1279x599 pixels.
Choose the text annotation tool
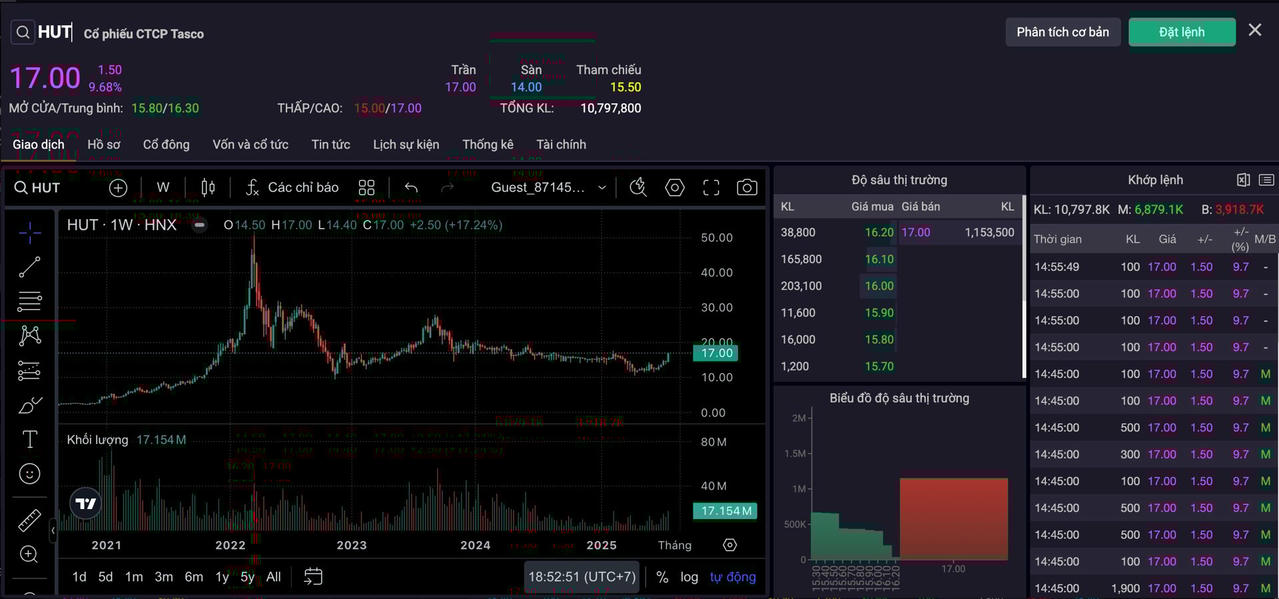pyautogui.click(x=30, y=439)
